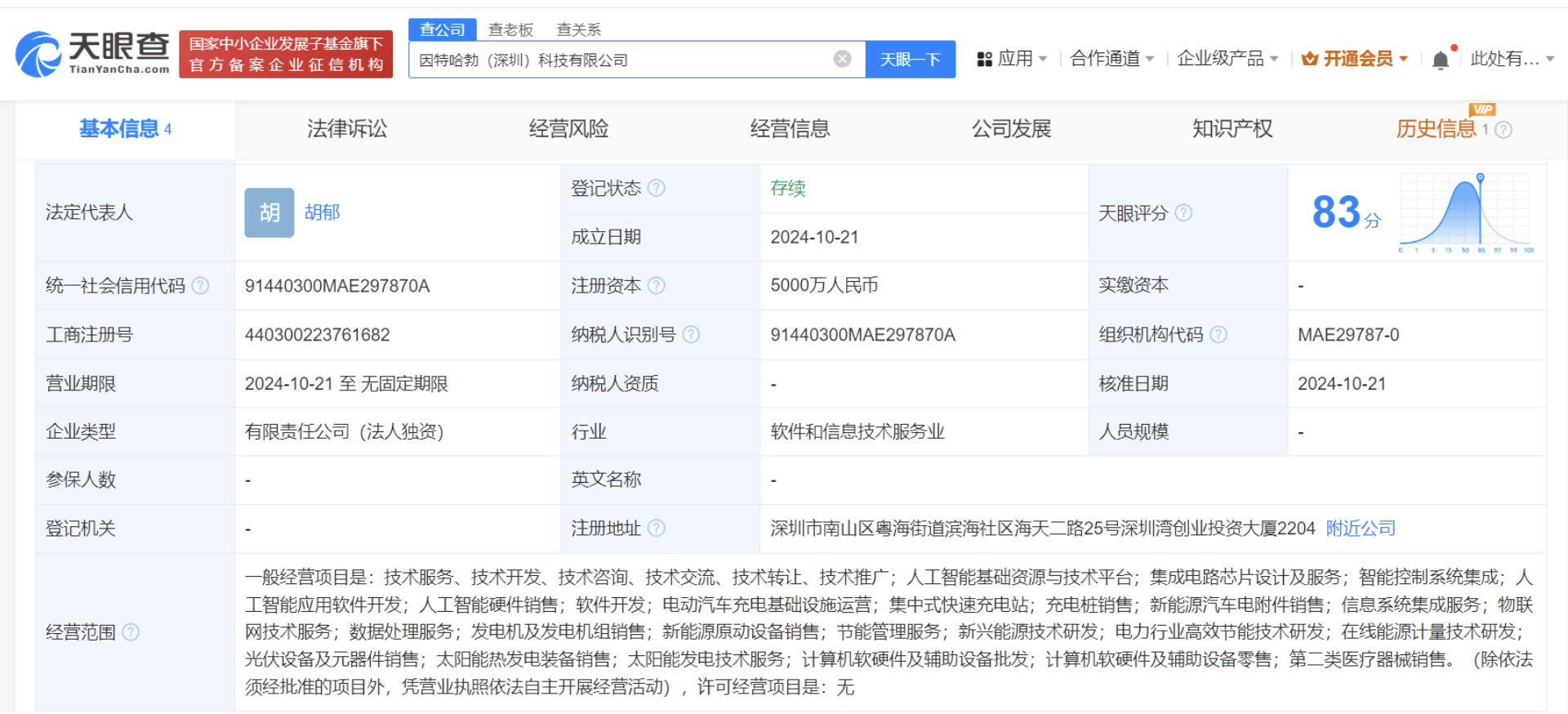Click help icon beside 经营范围
Screen dimensions: 1568x714
(131, 632)
